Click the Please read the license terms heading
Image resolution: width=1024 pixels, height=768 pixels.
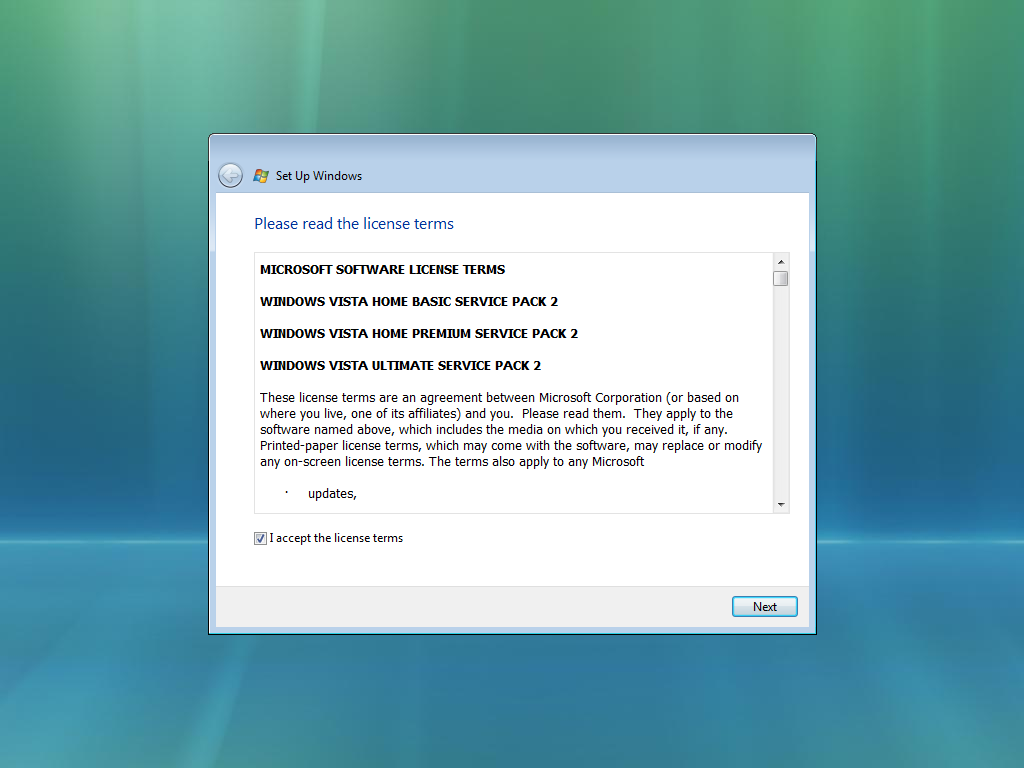click(x=354, y=224)
